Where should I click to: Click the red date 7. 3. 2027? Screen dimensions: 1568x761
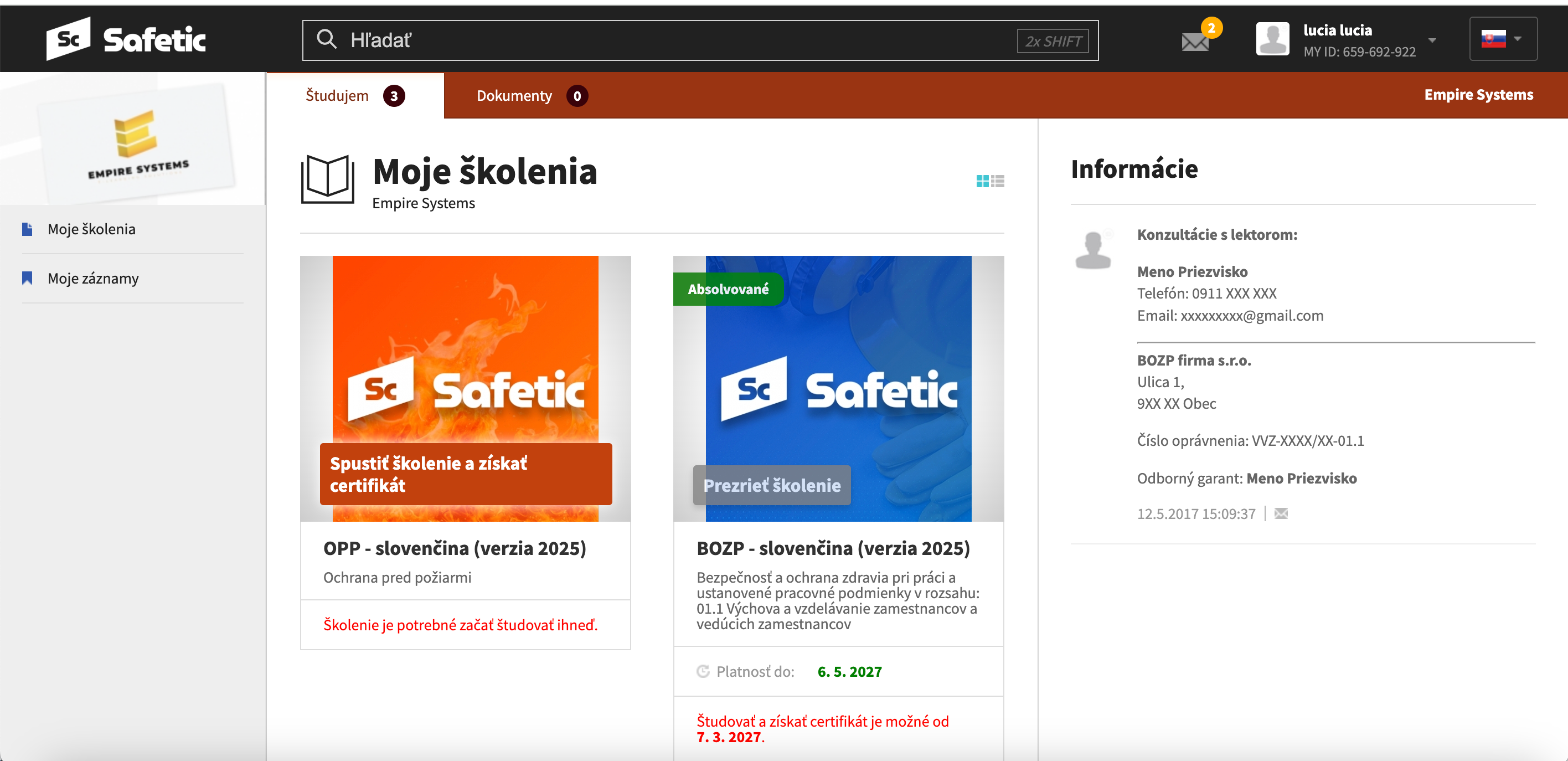coord(729,737)
